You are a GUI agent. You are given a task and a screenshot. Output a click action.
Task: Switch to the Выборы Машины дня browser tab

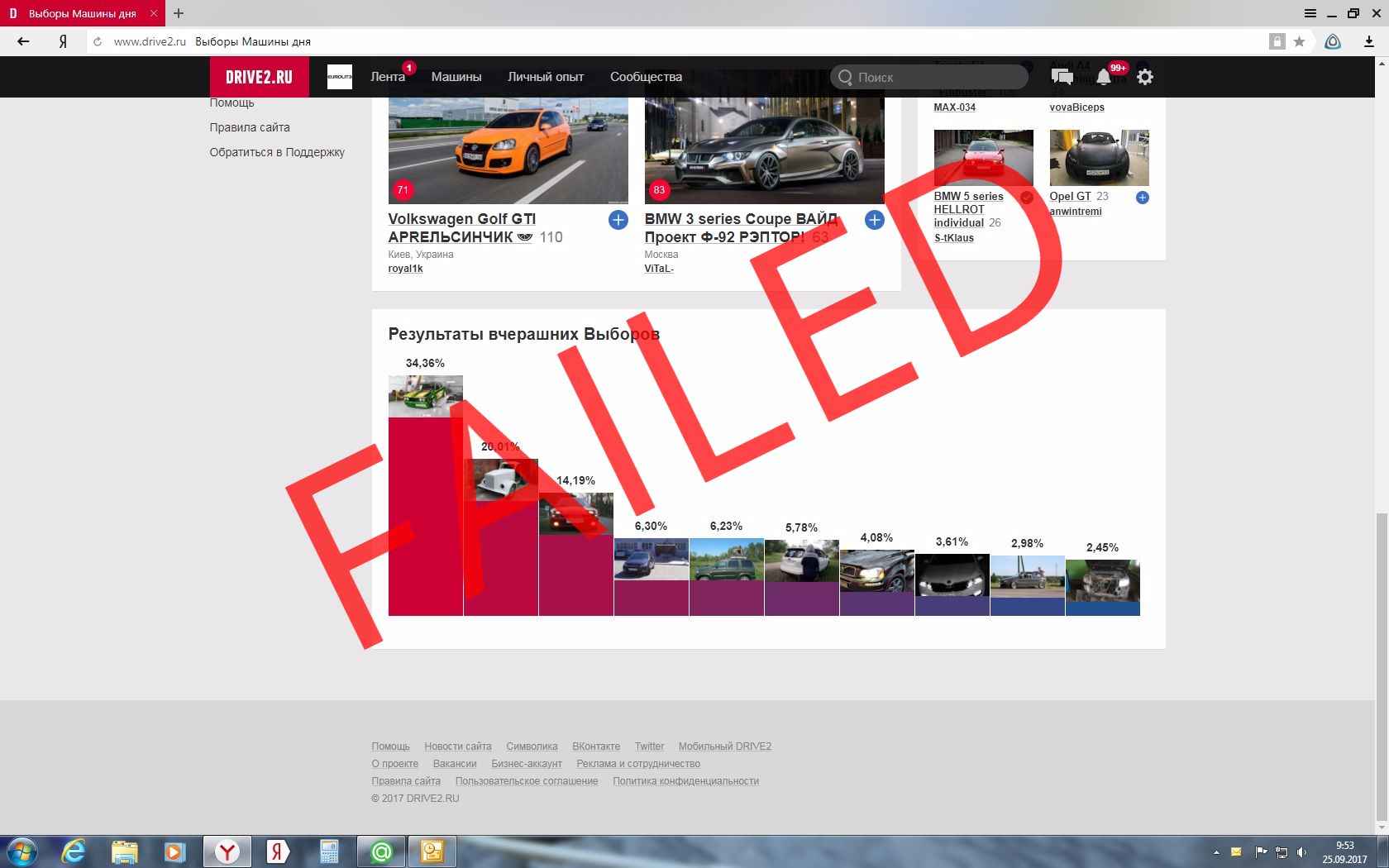[83, 13]
